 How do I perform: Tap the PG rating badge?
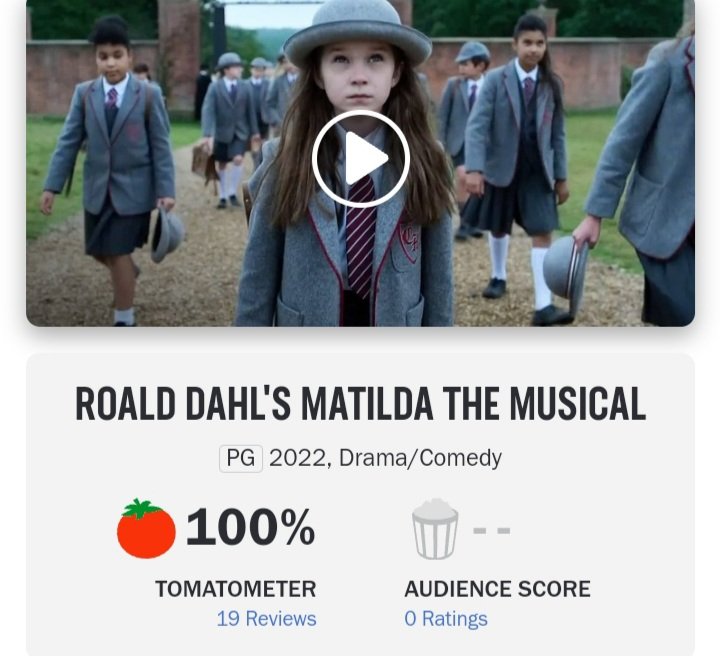pyautogui.click(x=241, y=458)
